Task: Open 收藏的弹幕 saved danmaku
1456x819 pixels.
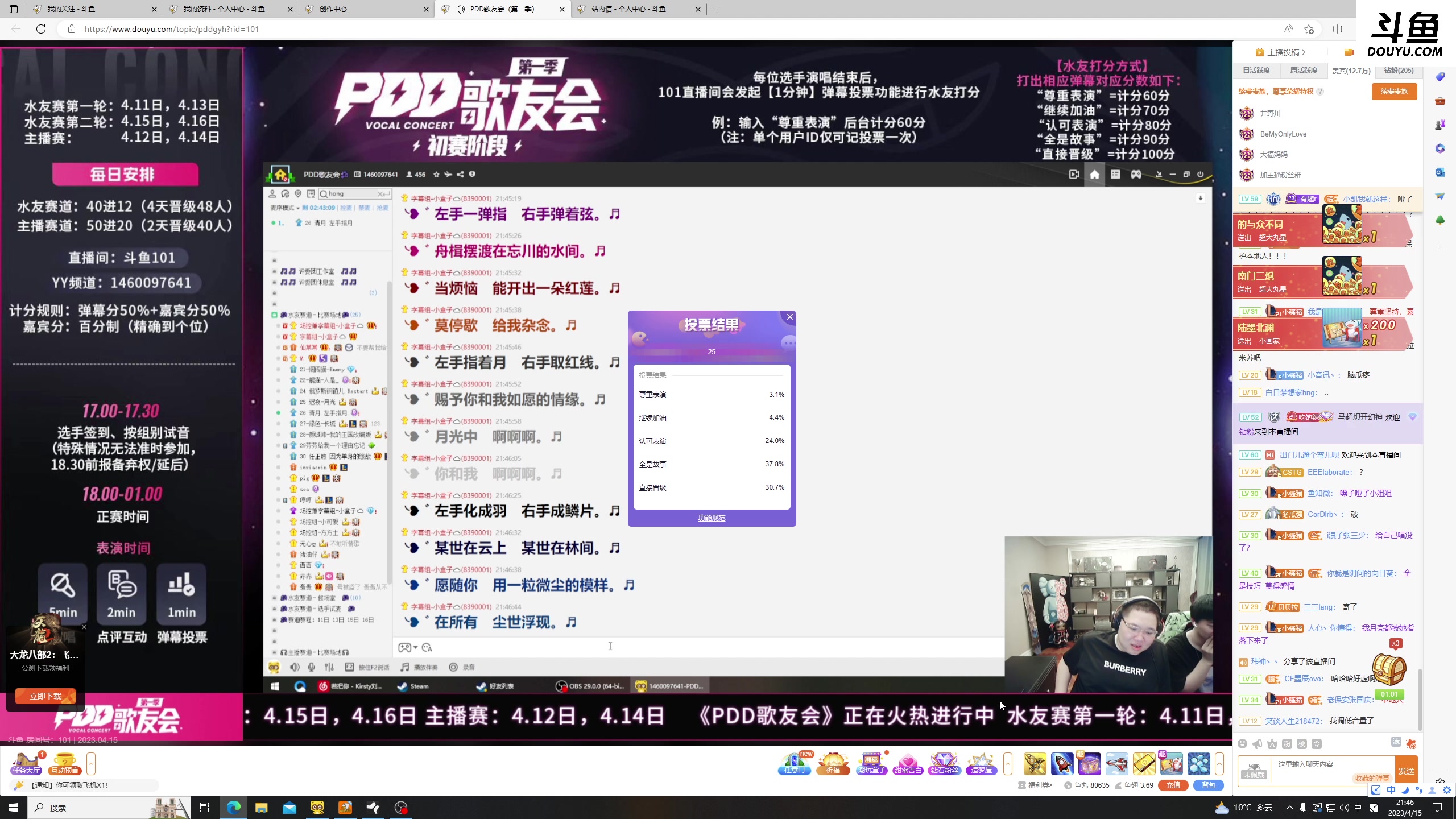Action: (x=1372, y=779)
